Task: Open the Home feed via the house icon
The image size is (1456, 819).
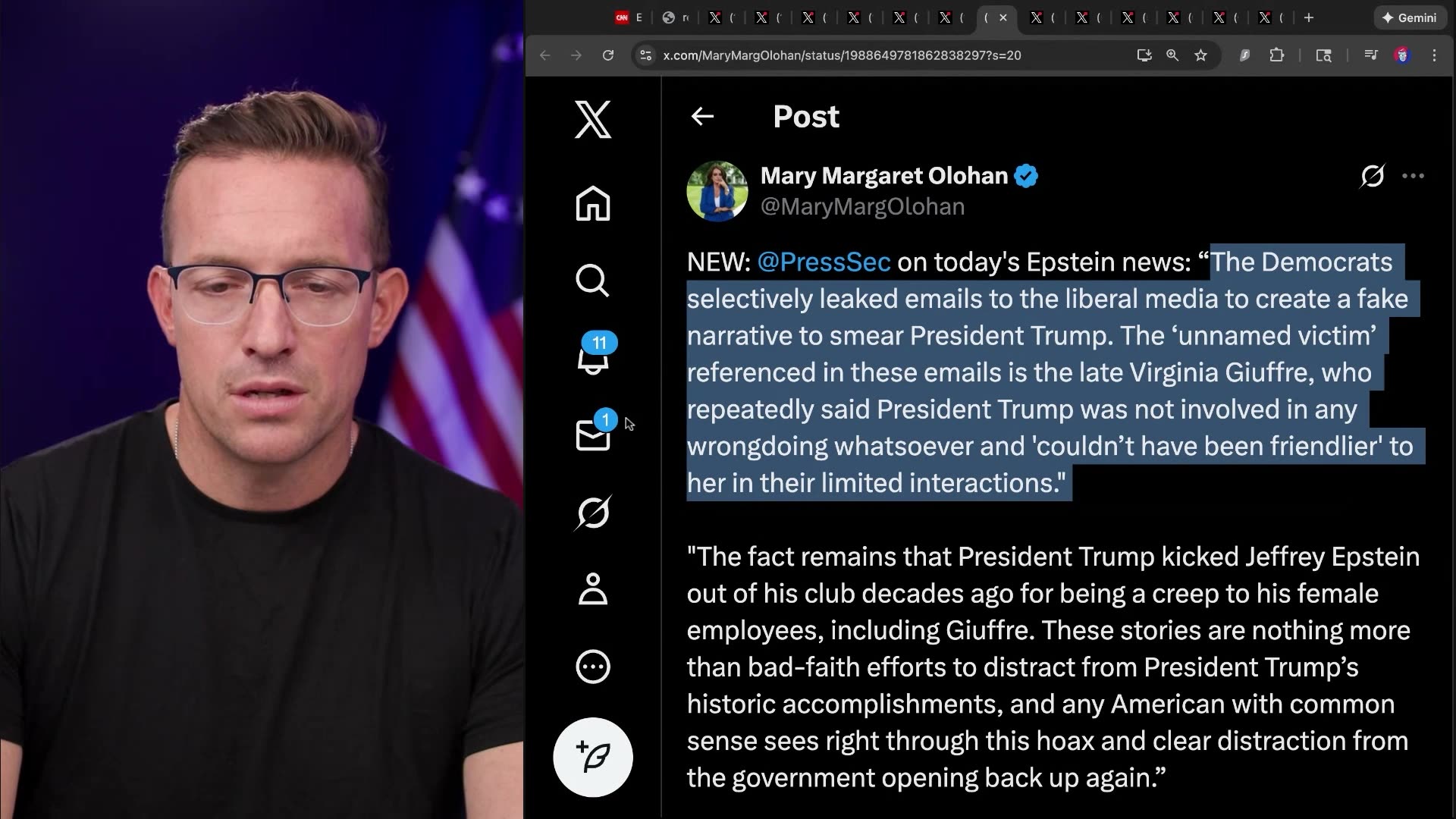Action: (x=592, y=203)
